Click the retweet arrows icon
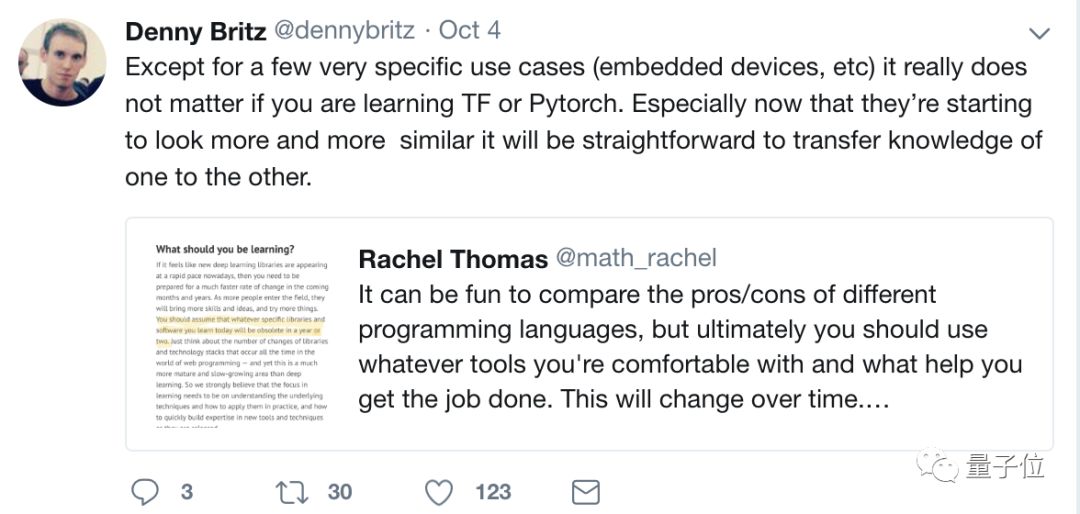Screen dimensions: 1080x514 pyautogui.click(x=291, y=491)
